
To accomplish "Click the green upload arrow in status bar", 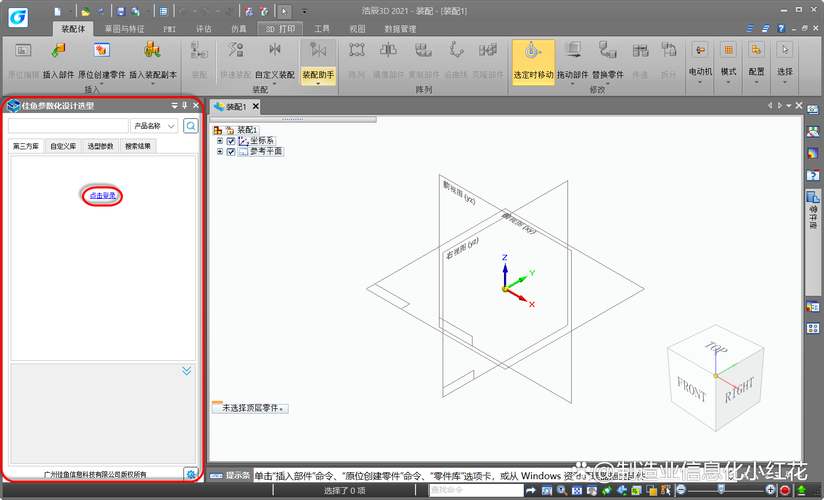I will coord(801,491).
